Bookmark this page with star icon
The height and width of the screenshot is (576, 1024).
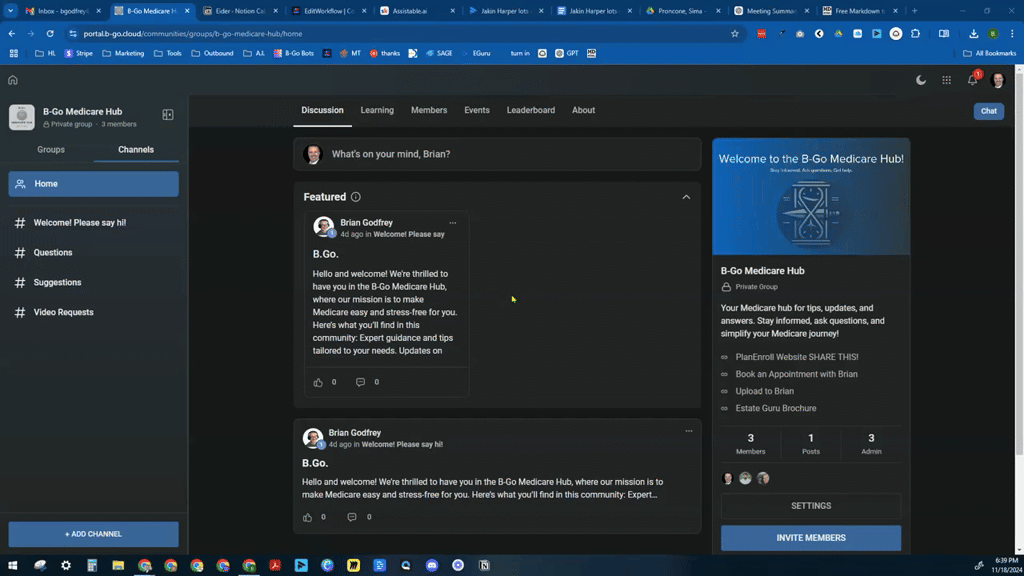pyautogui.click(x=735, y=33)
